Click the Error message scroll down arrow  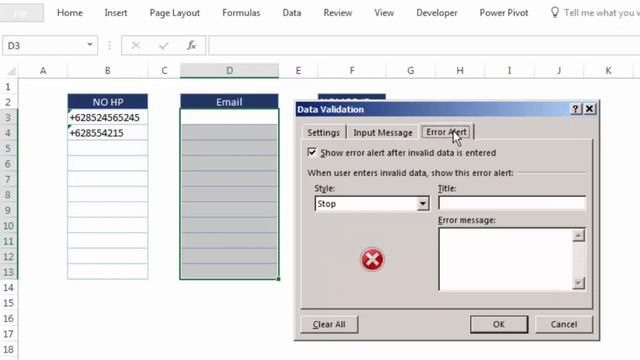click(x=578, y=282)
